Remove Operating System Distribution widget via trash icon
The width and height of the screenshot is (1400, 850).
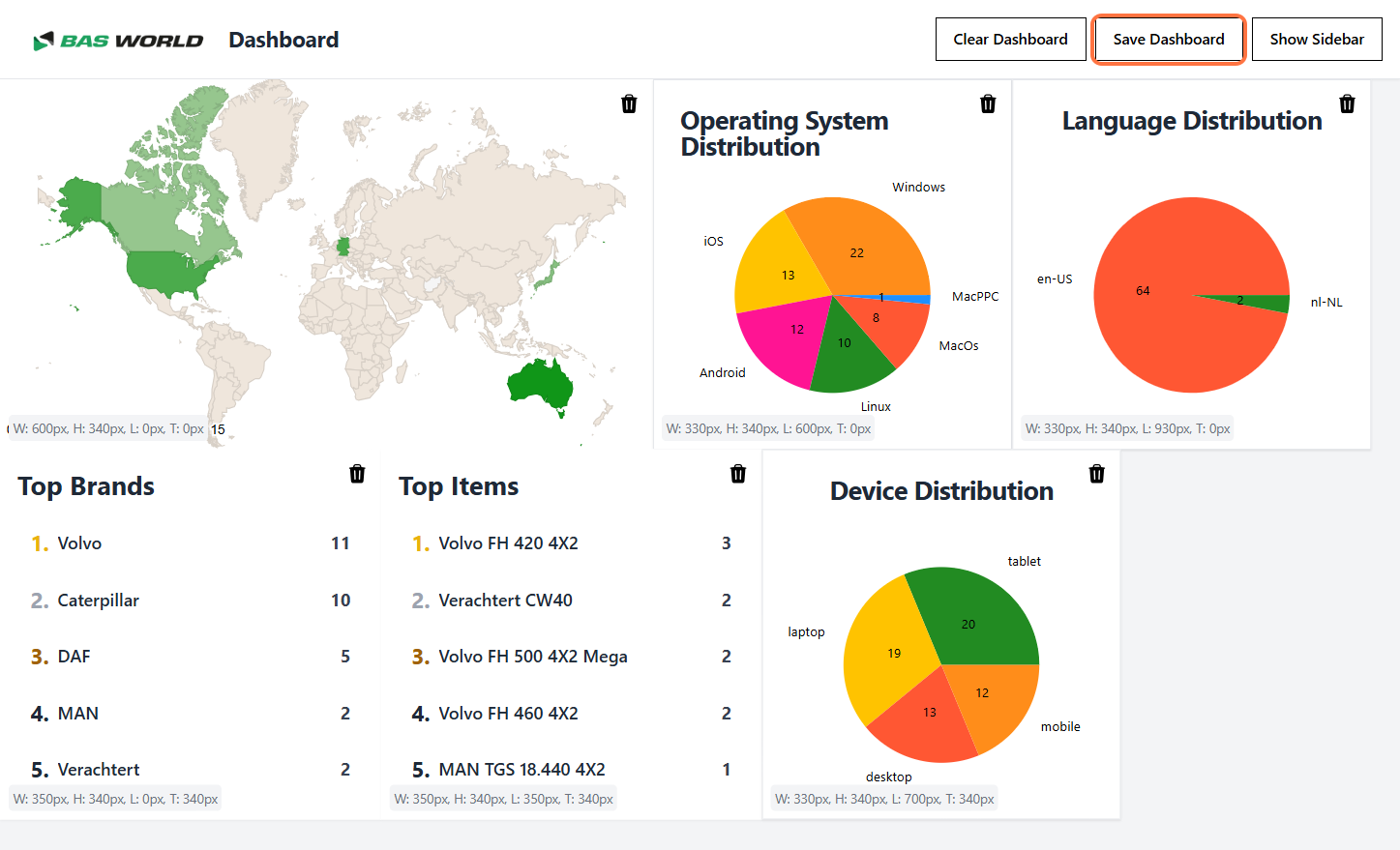988,103
